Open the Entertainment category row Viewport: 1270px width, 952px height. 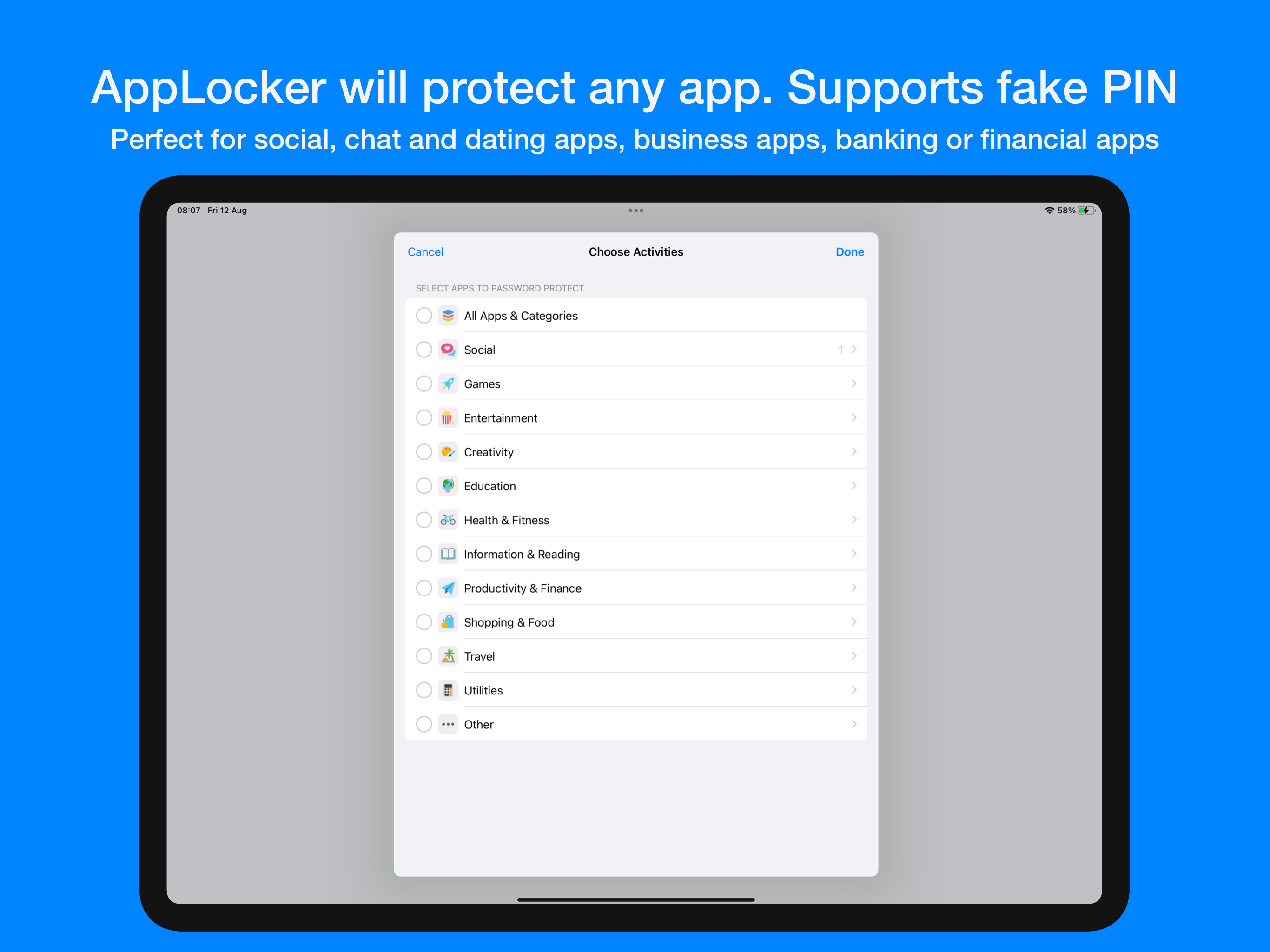pyautogui.click(x=635, y=417)
